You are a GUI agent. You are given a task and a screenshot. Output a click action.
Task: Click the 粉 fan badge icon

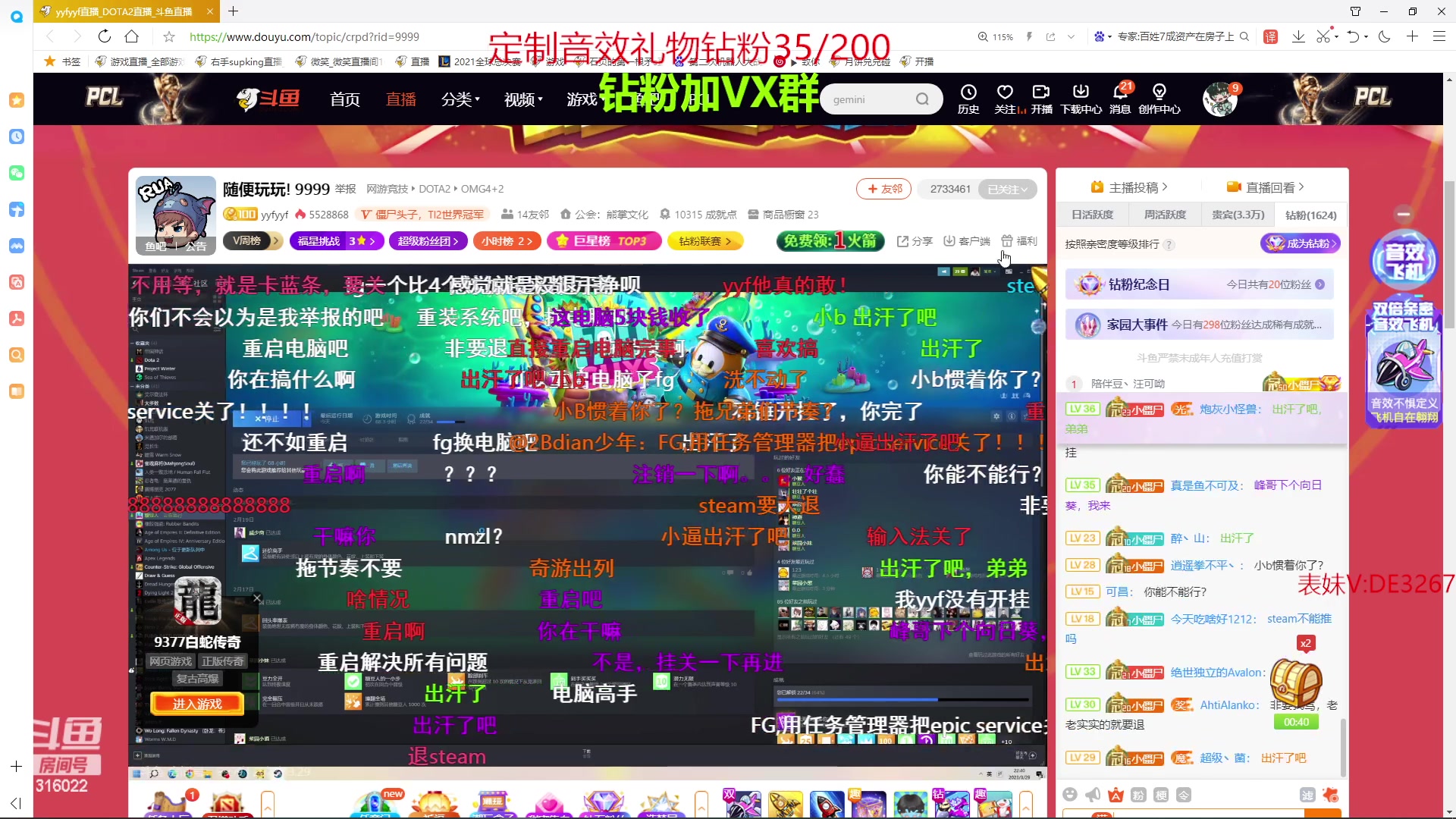pos(1138,794)
